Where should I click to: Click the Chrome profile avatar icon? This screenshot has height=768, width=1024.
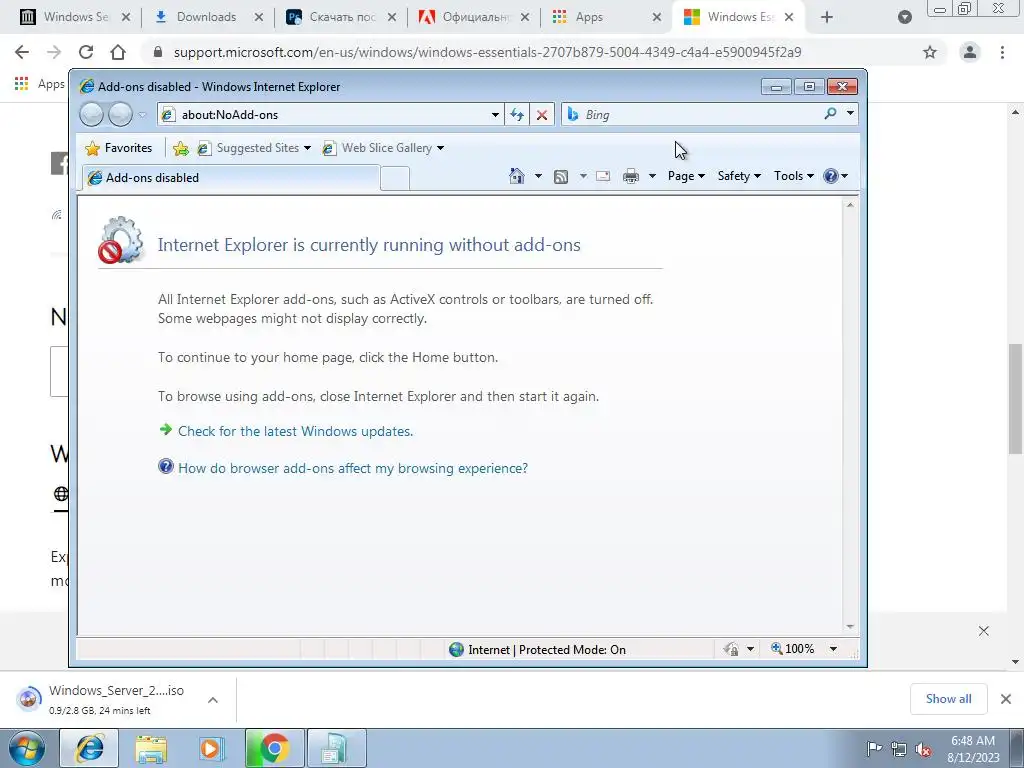[970, 52]
